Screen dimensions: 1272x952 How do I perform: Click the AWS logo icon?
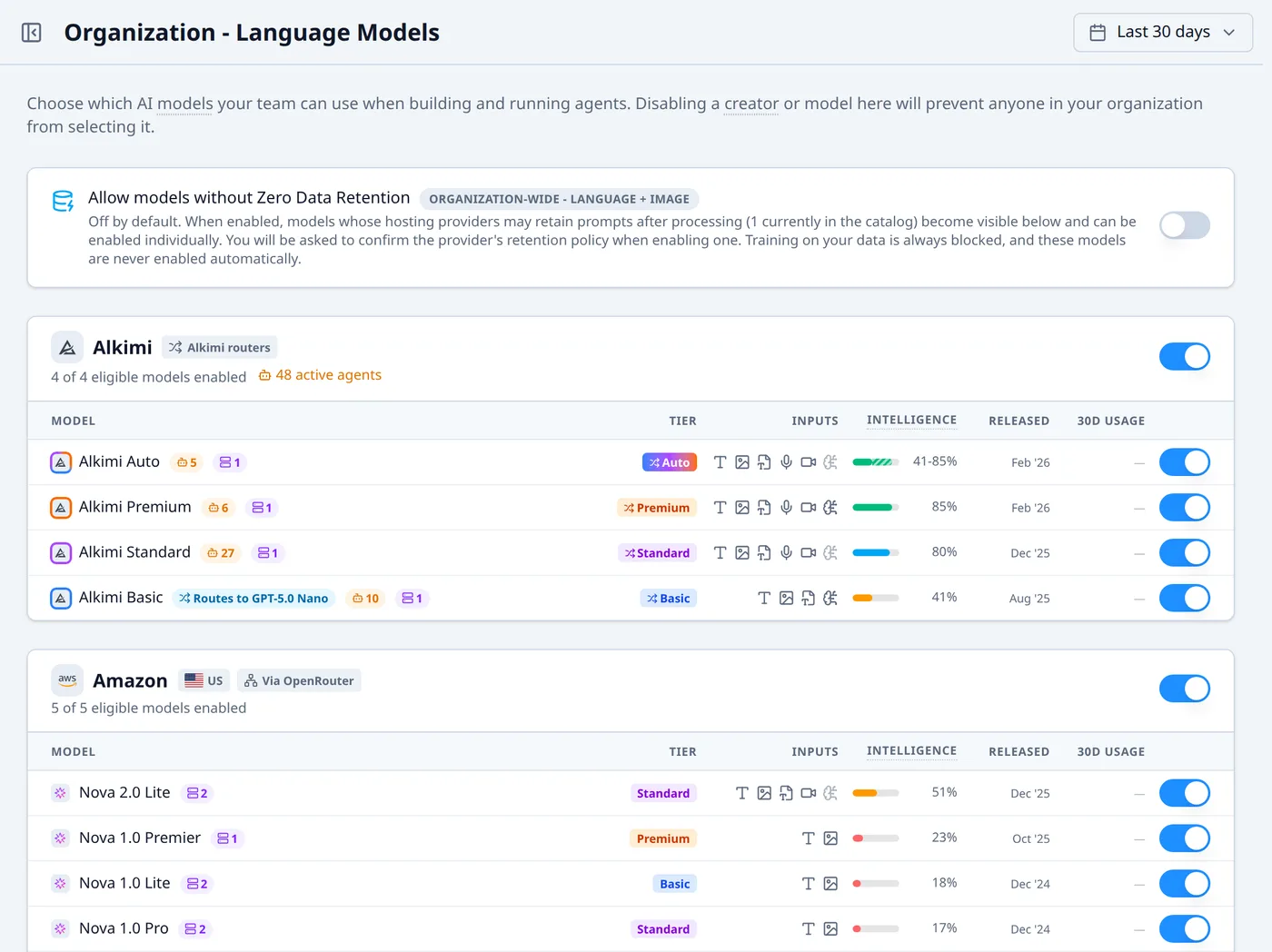coord(67,679)
